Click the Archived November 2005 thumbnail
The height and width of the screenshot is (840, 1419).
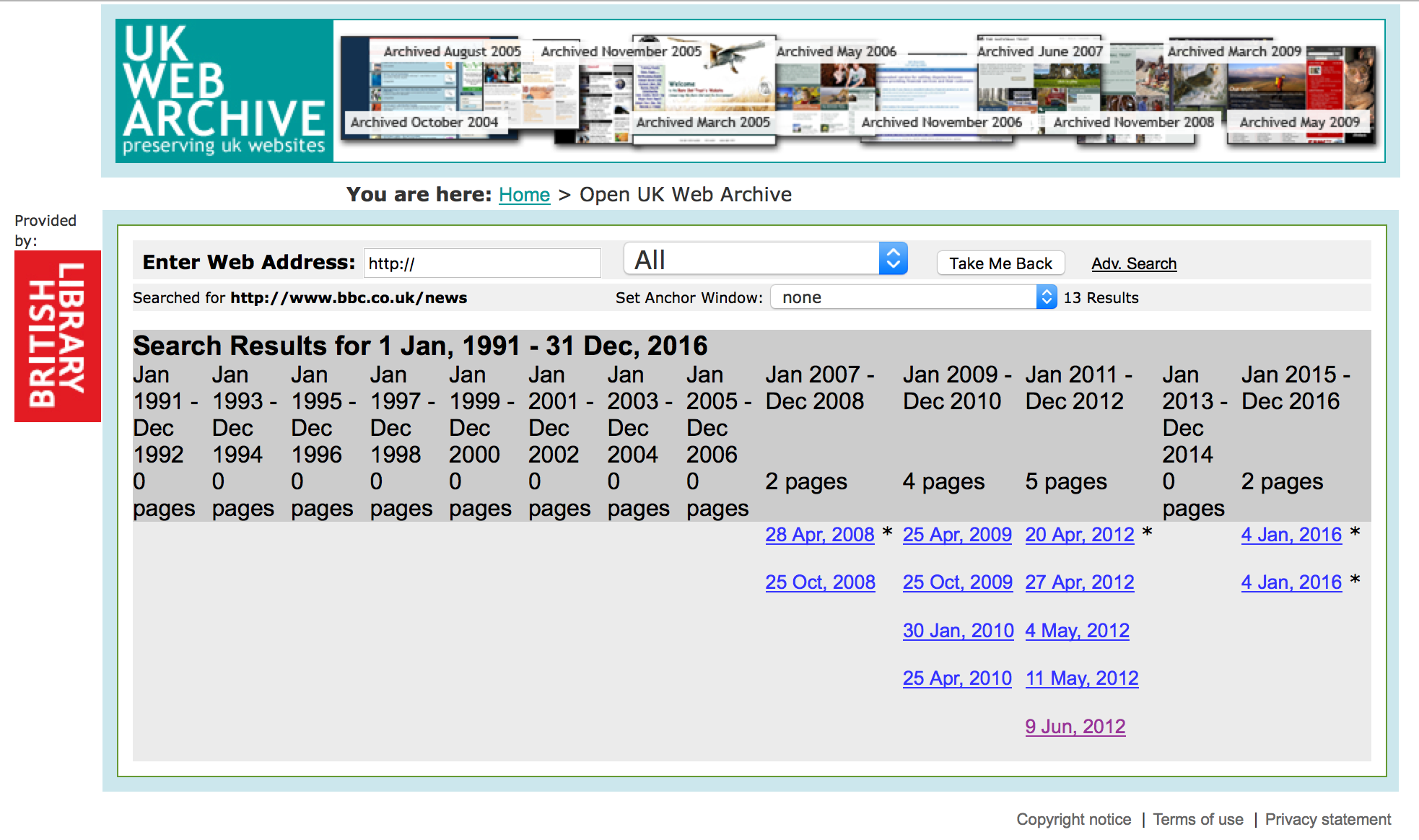pos(621,51)
